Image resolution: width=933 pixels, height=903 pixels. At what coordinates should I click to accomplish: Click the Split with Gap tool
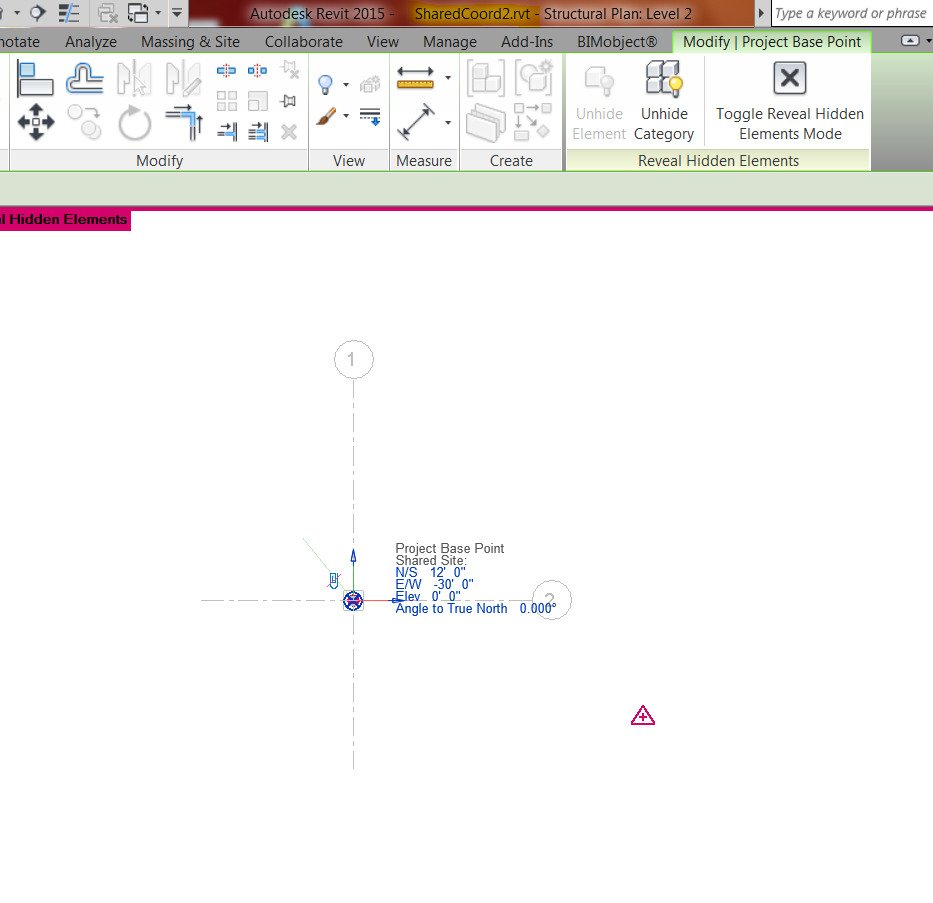[x=257, y=71]
